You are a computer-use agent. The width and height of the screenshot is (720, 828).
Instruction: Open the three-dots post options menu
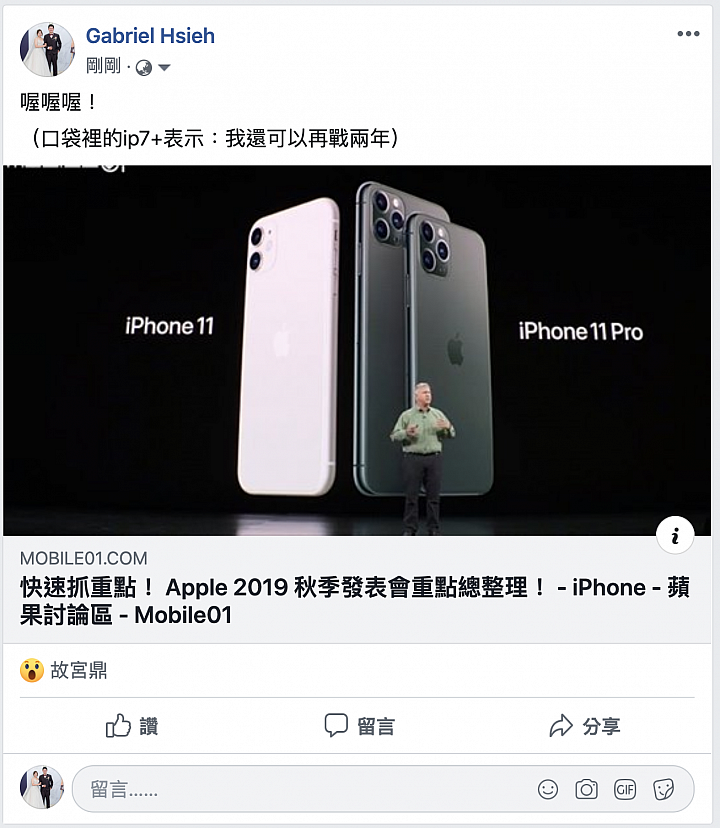point(688,34)
